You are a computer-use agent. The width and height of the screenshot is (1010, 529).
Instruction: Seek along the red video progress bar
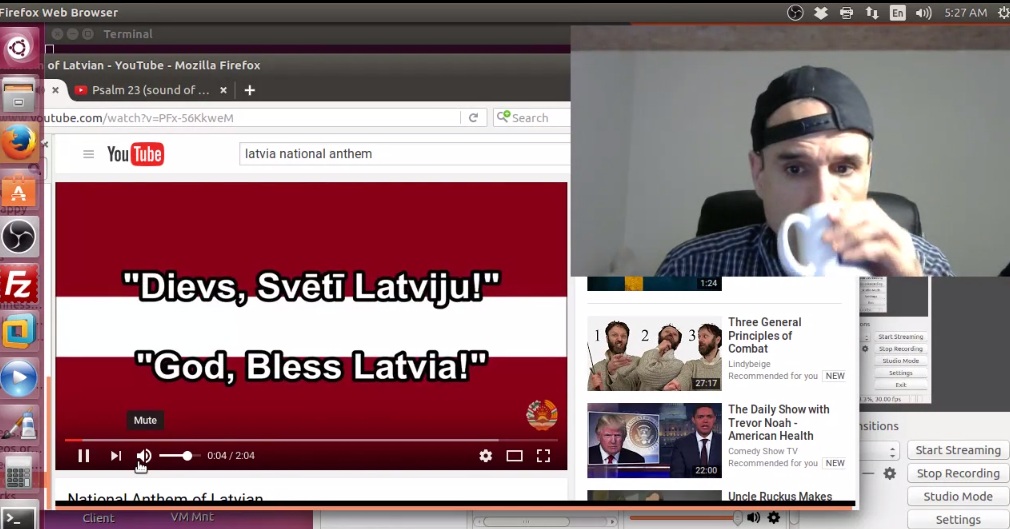coord(311,441)
